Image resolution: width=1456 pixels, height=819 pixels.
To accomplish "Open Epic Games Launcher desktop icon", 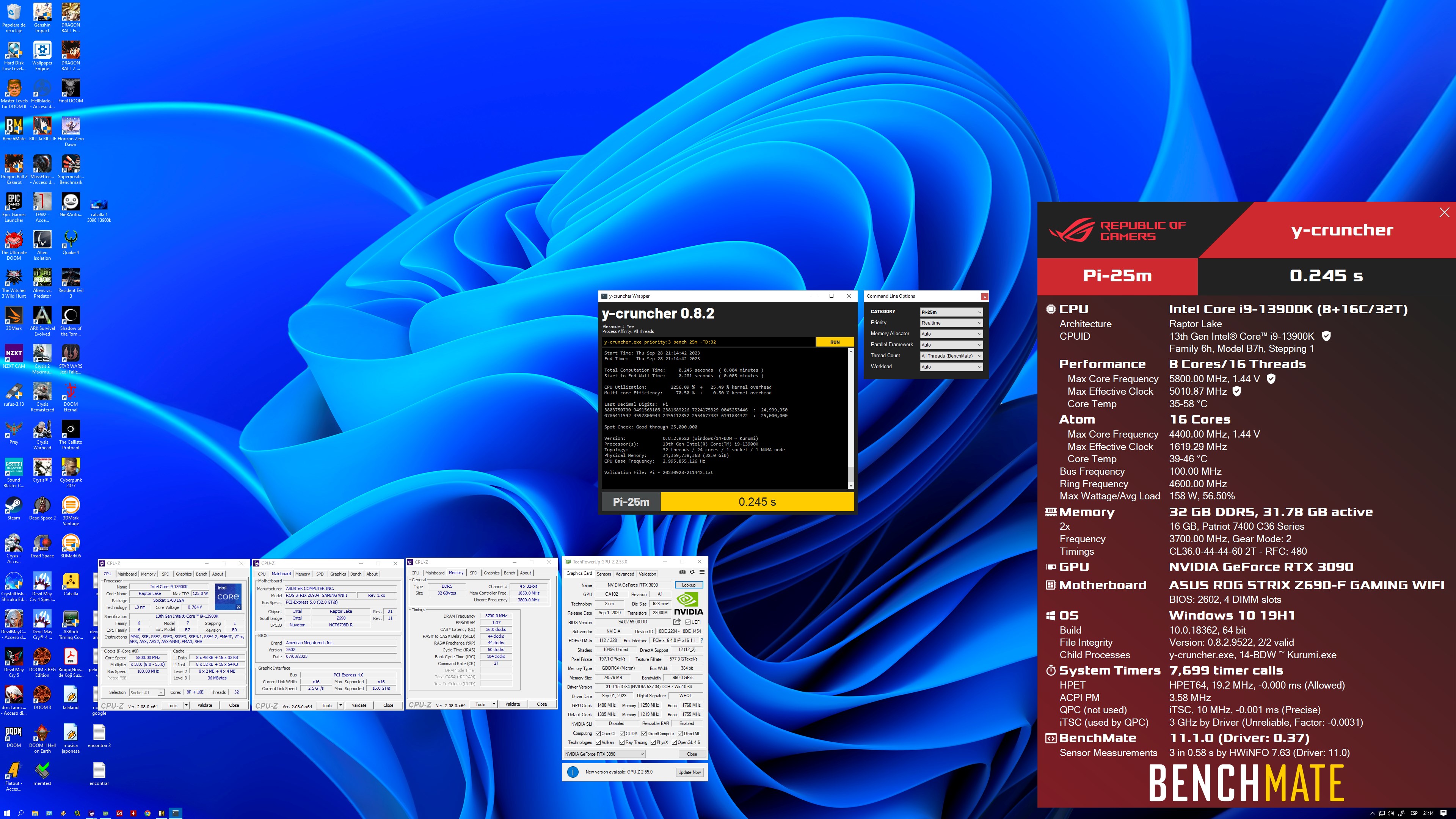I will point(14,207).
